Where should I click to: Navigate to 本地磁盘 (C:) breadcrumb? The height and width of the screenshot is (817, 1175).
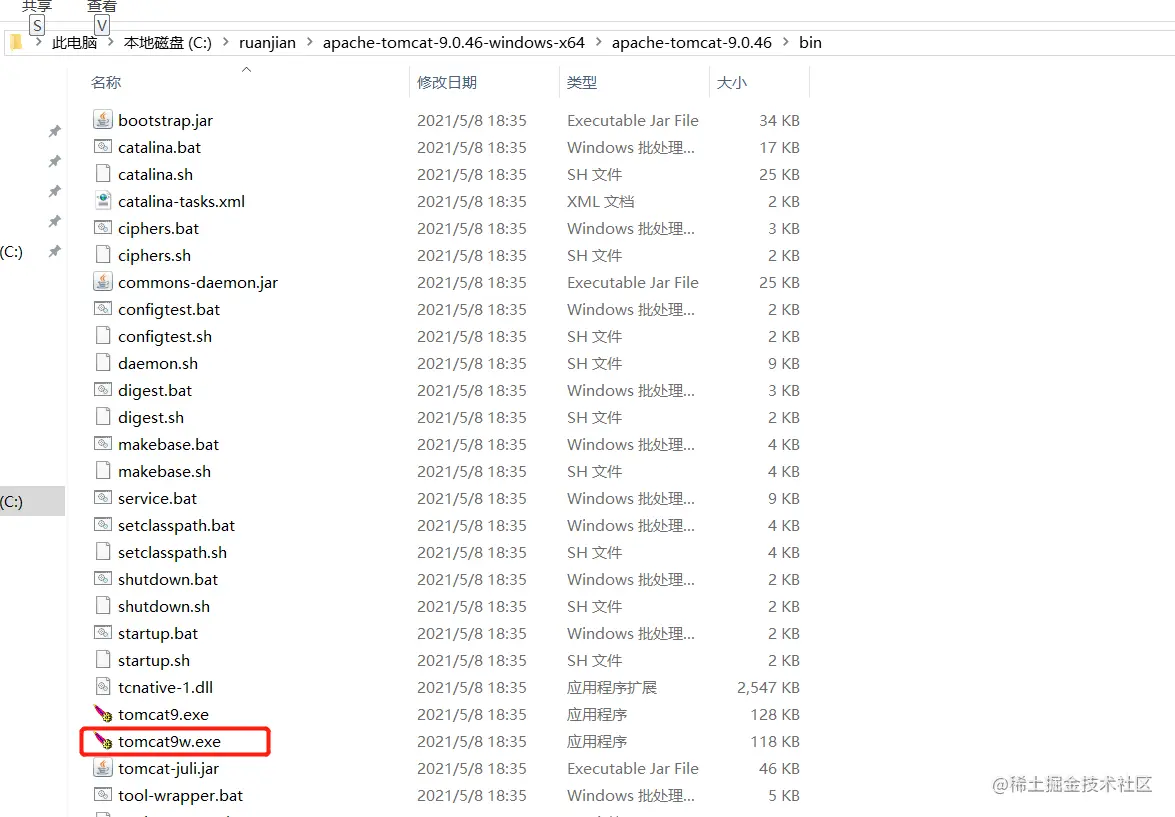coord(168,43)
